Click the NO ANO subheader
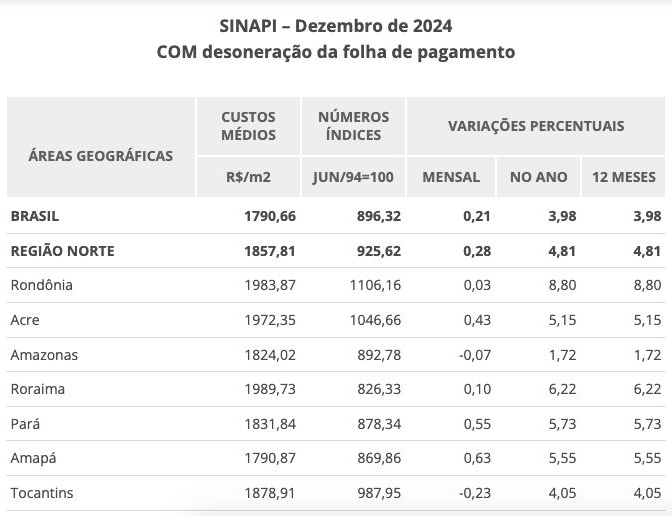 point(538,177)
